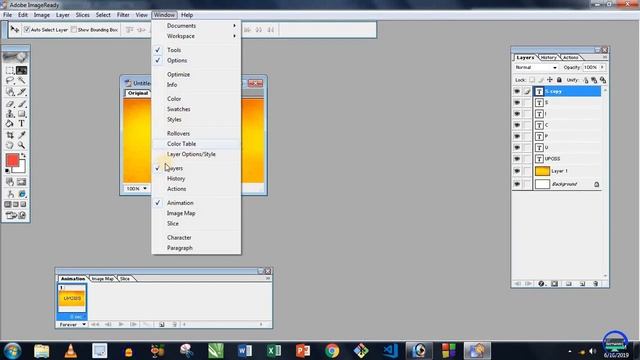
Task: Select the Paint Bucket tool
Action: pos(10,124)
